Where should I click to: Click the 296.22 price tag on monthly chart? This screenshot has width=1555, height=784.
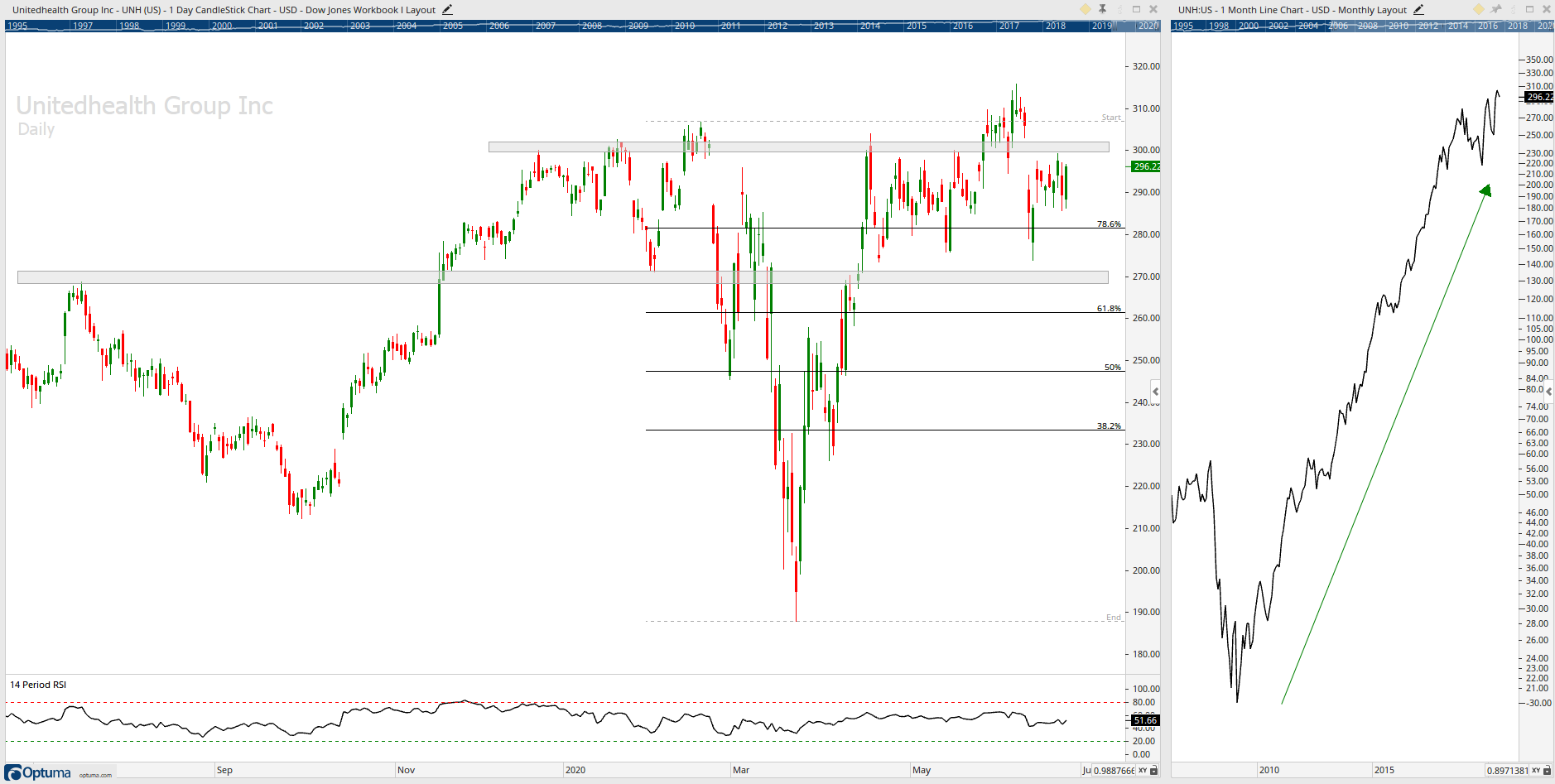coord(1539,97)
